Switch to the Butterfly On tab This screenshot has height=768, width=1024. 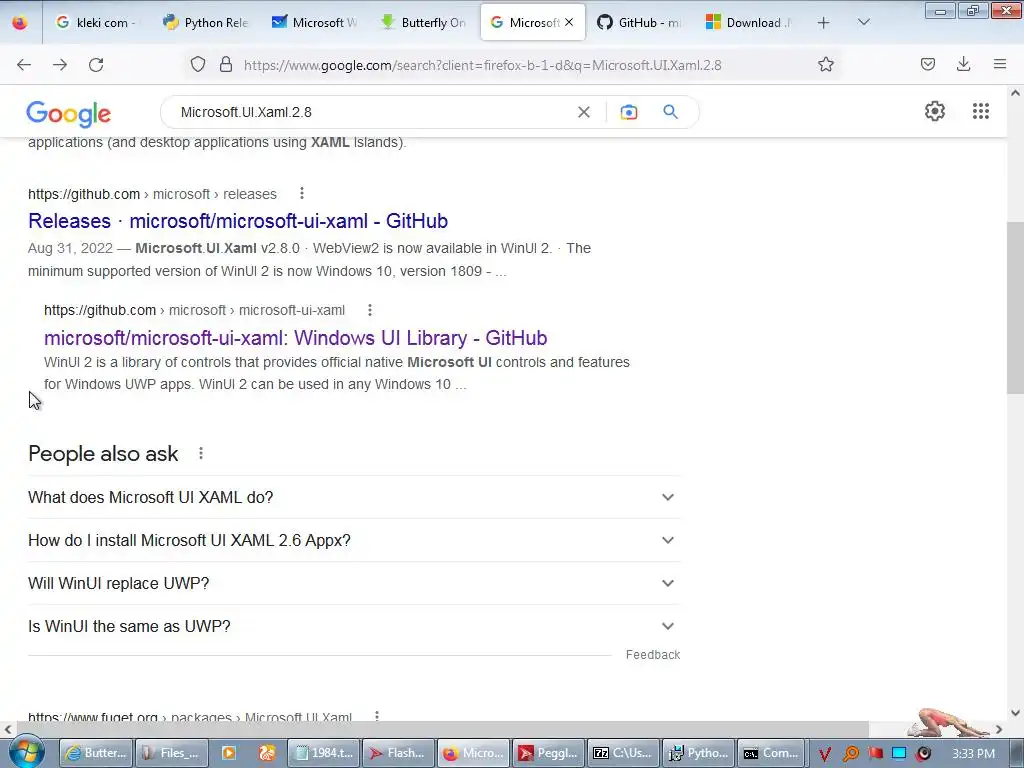(x=424, y=22)
